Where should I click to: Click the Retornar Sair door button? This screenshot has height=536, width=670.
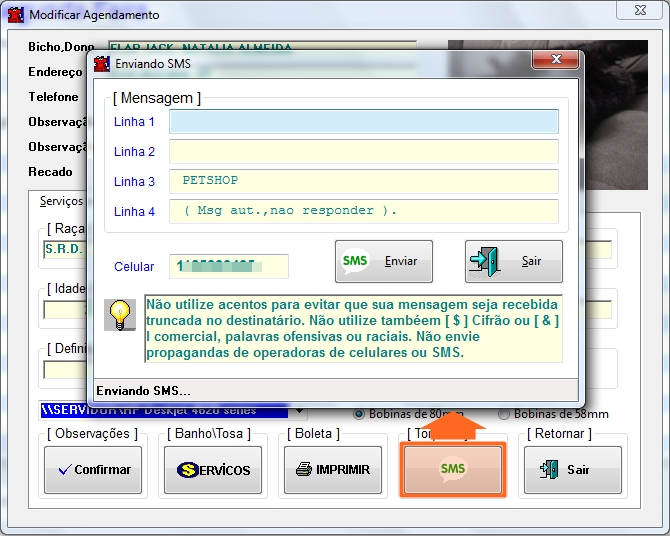(572, 469)
